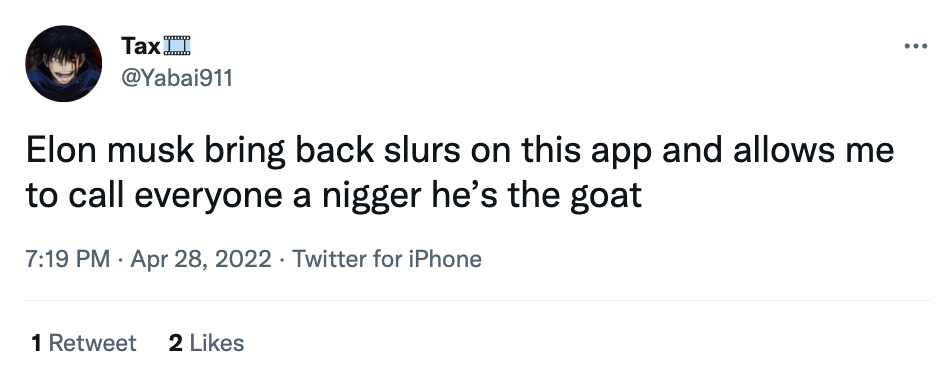Visit the @Yabai911 handle link

(177, 78)
